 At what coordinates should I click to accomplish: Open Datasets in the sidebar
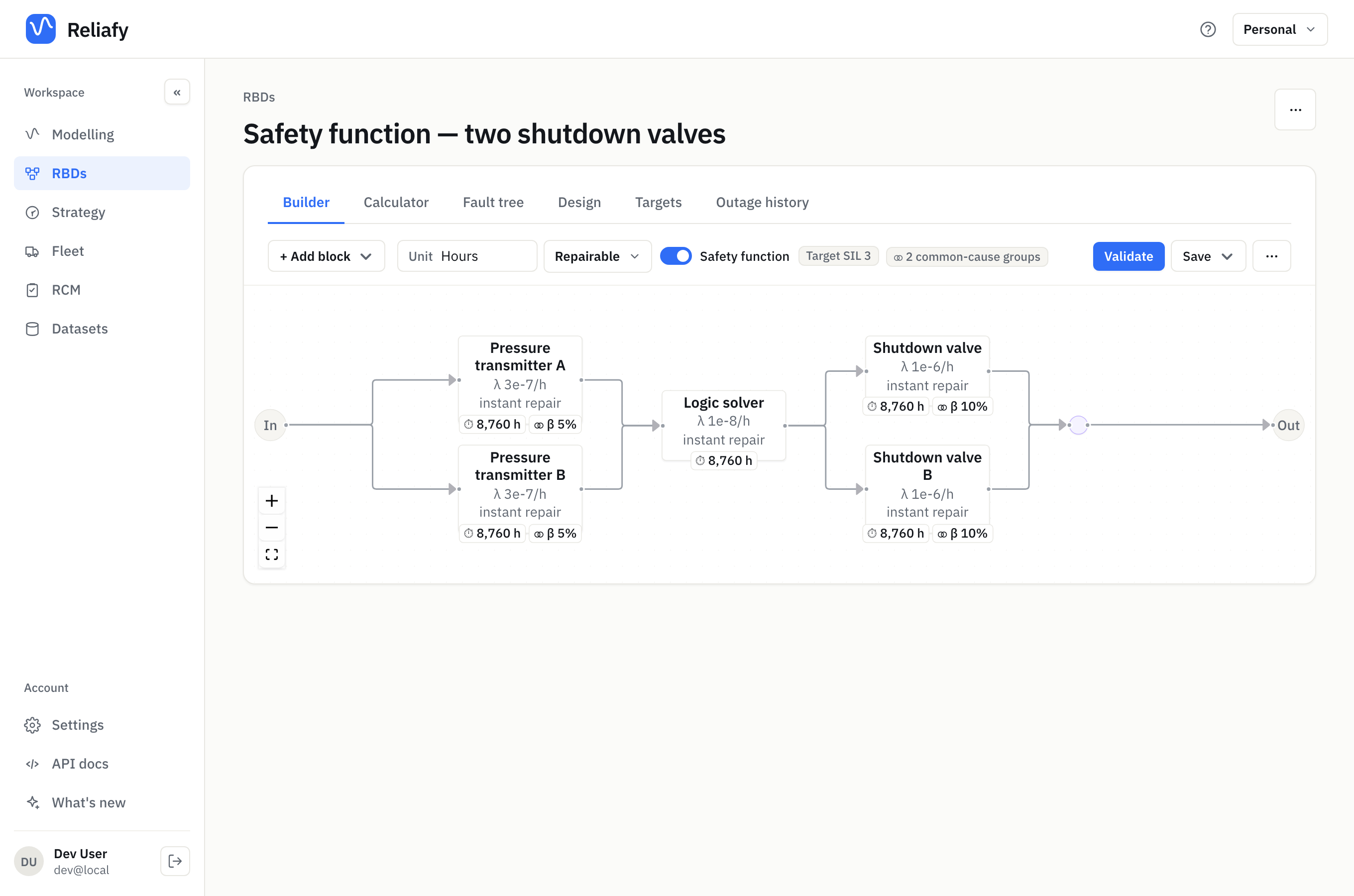click(102, 329)
